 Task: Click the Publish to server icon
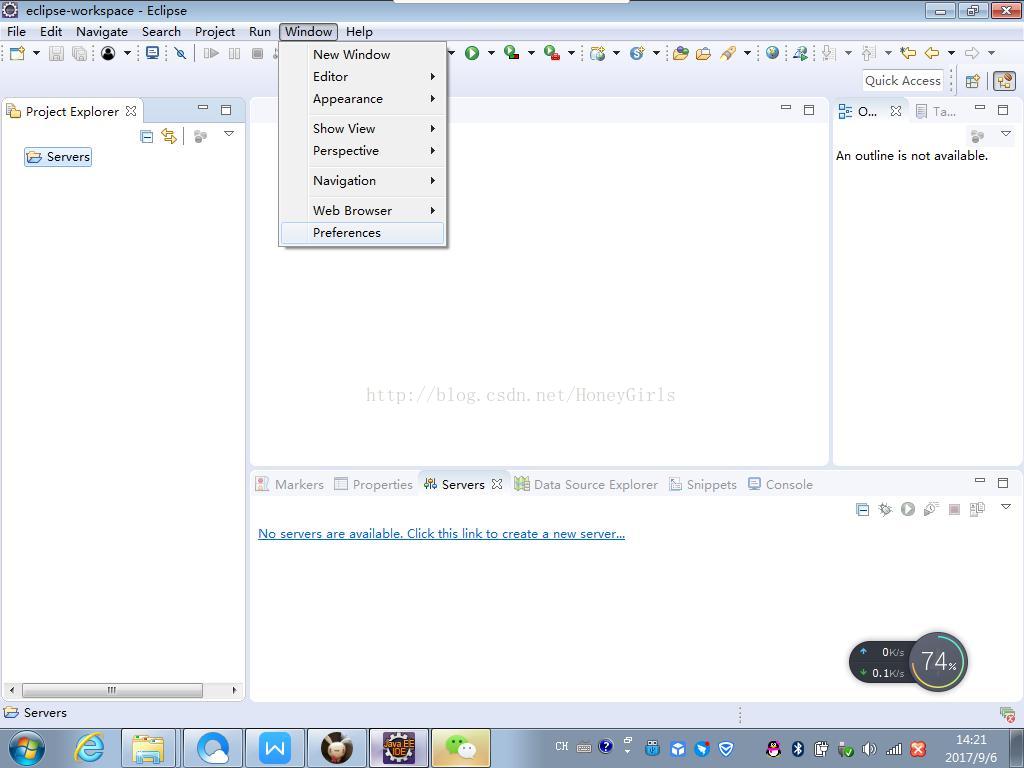pos(977,509)
